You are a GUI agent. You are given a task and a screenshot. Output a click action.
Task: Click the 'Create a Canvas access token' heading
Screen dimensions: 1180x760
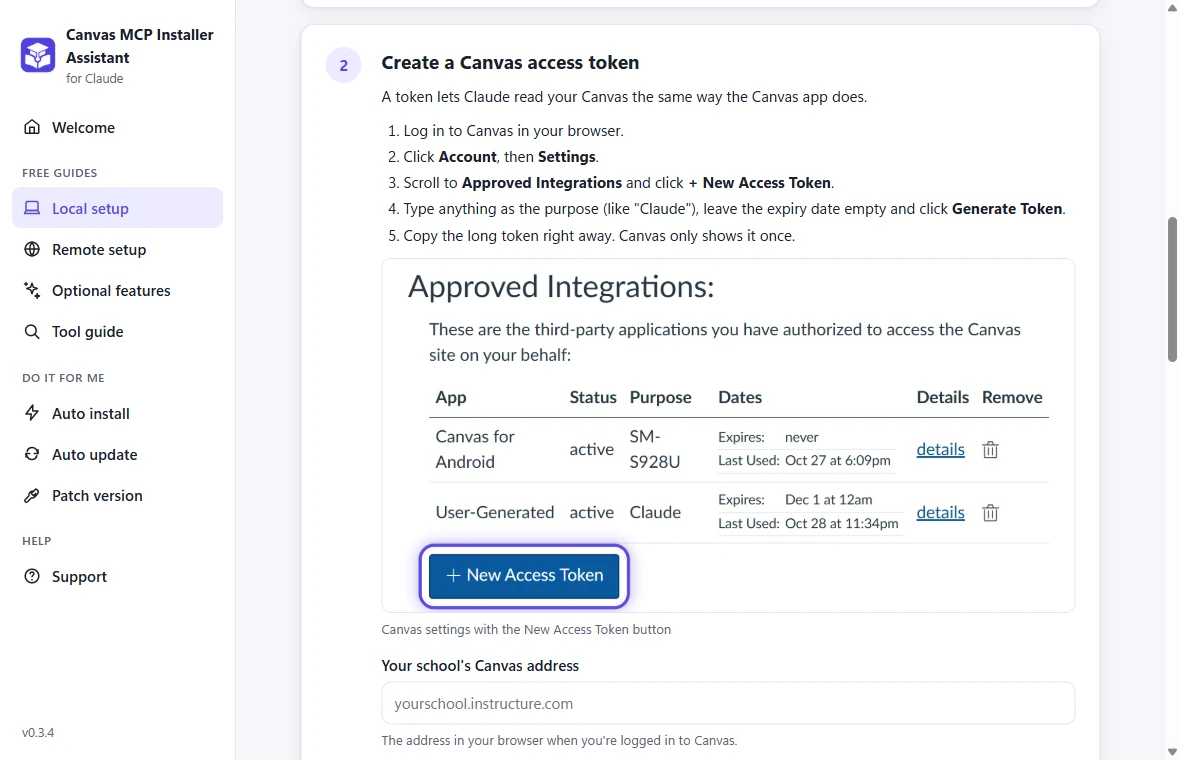point(509,62)
